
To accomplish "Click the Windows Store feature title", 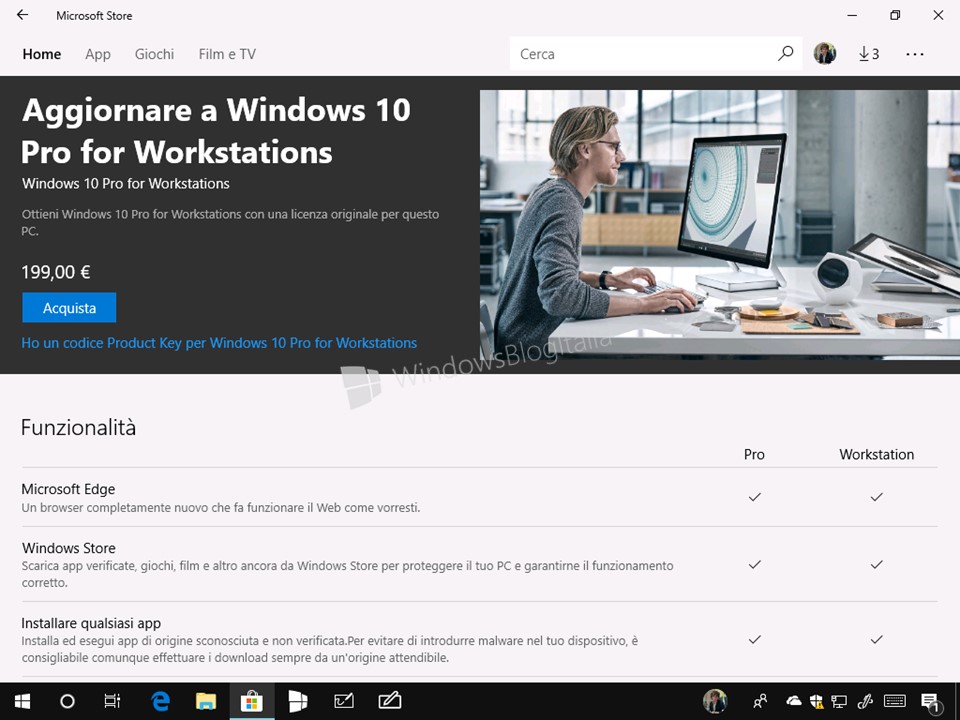I will pos(69,548).
